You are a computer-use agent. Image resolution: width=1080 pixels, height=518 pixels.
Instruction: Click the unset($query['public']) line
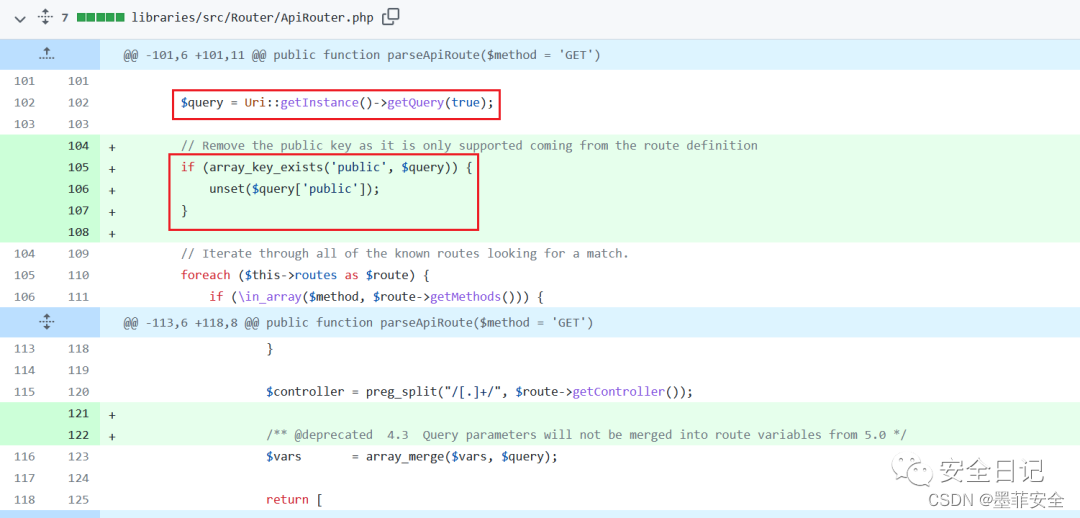tap(294, 189)
